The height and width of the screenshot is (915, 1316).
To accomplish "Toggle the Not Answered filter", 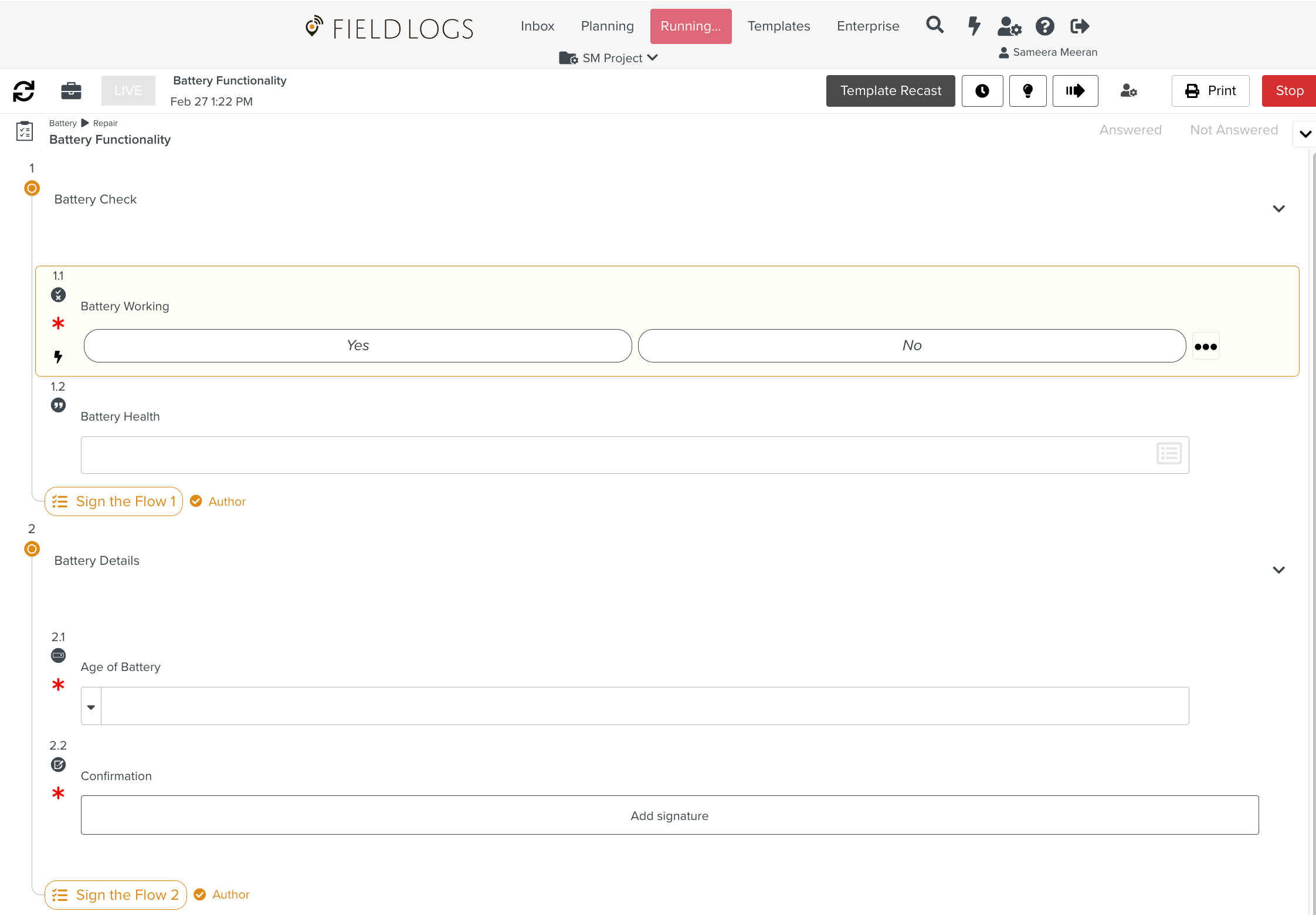I will [1234, 130].
